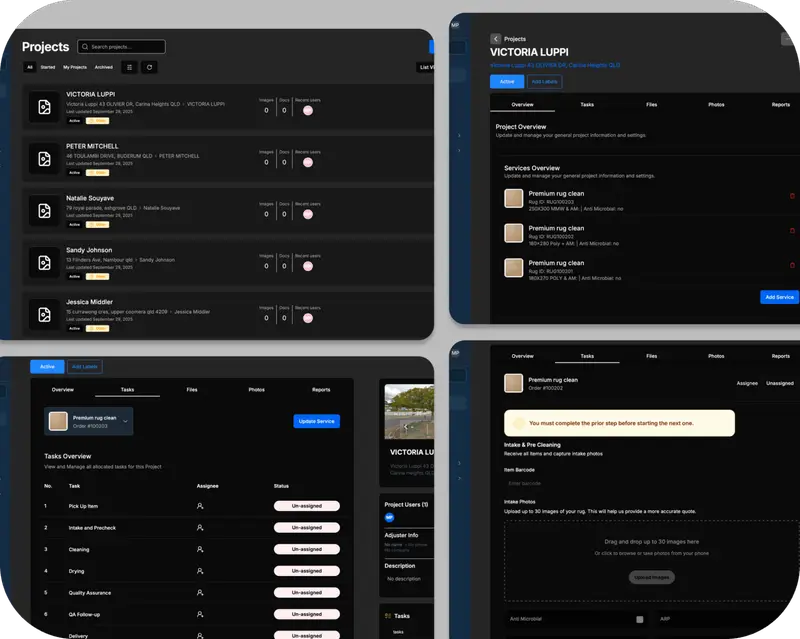Select the VICTORIA LUPPI project icon
800x639 pixels.
pos(42,108)
